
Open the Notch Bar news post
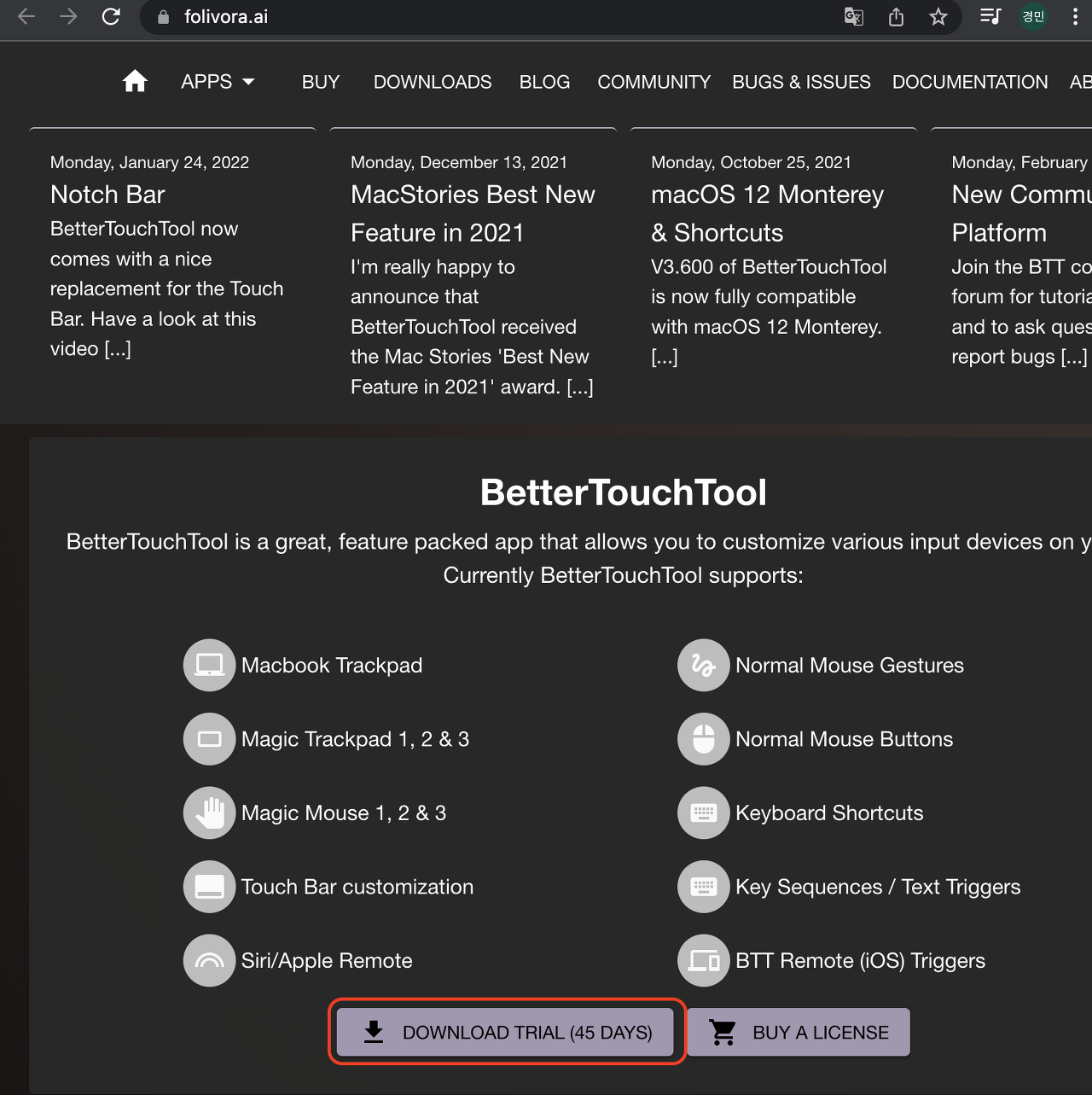pos(107,195)
